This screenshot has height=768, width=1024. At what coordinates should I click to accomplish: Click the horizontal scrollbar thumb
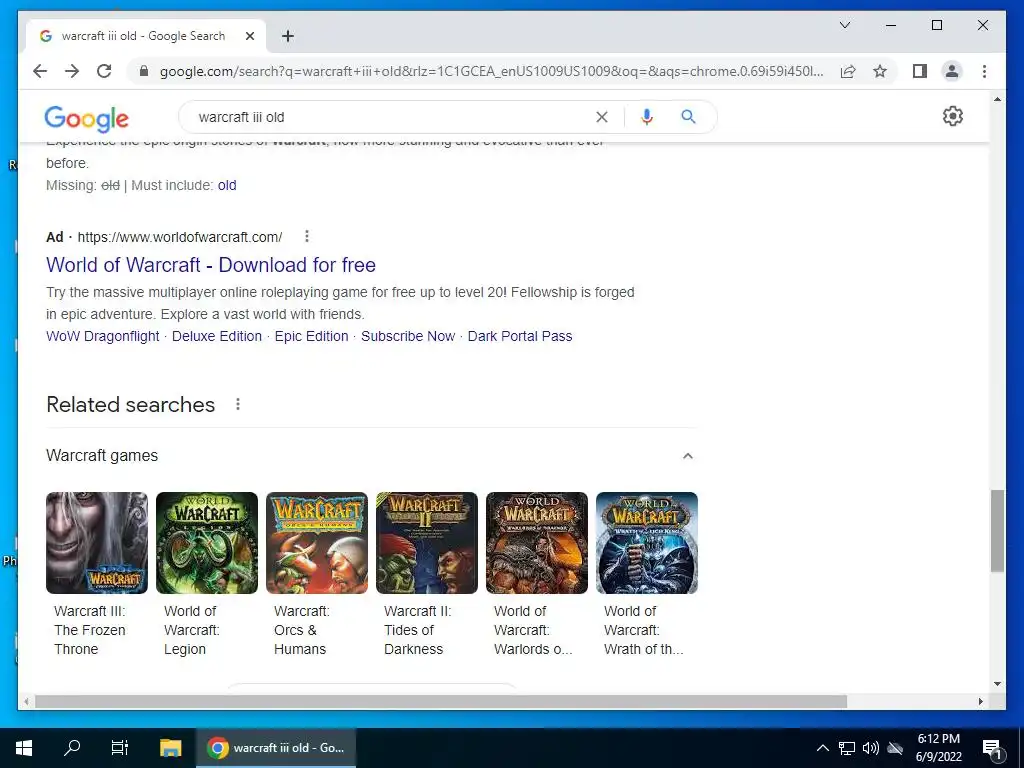click(x=441, y=702)
